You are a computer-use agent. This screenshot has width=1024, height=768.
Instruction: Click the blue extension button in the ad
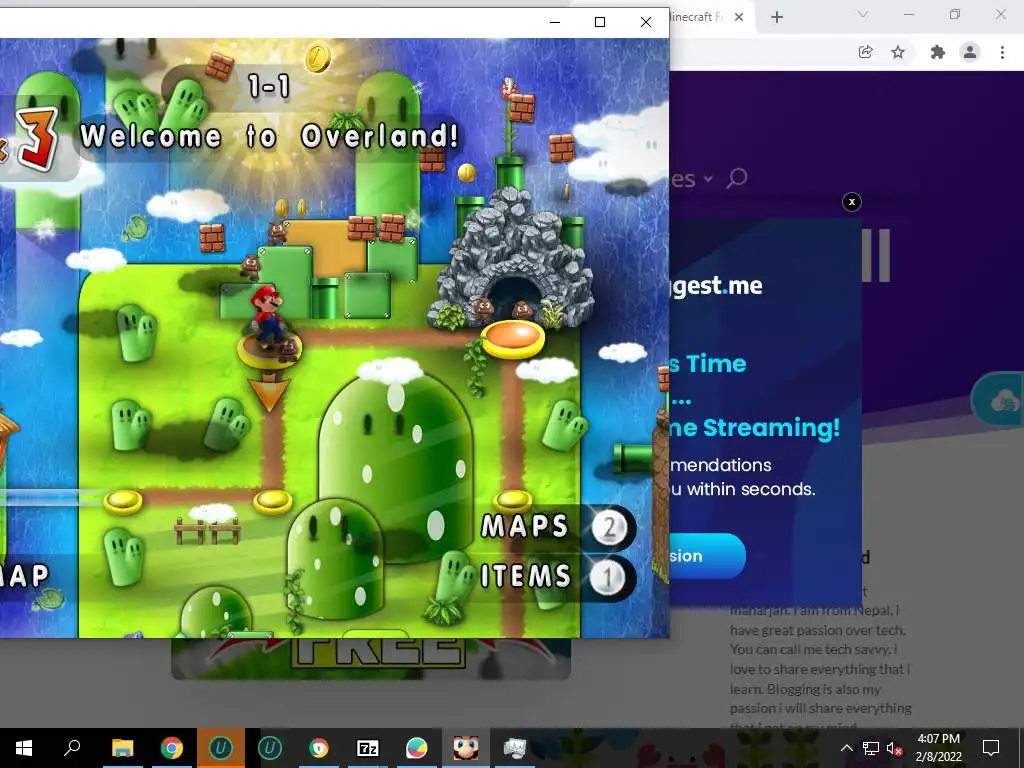(x=707, y=556)
